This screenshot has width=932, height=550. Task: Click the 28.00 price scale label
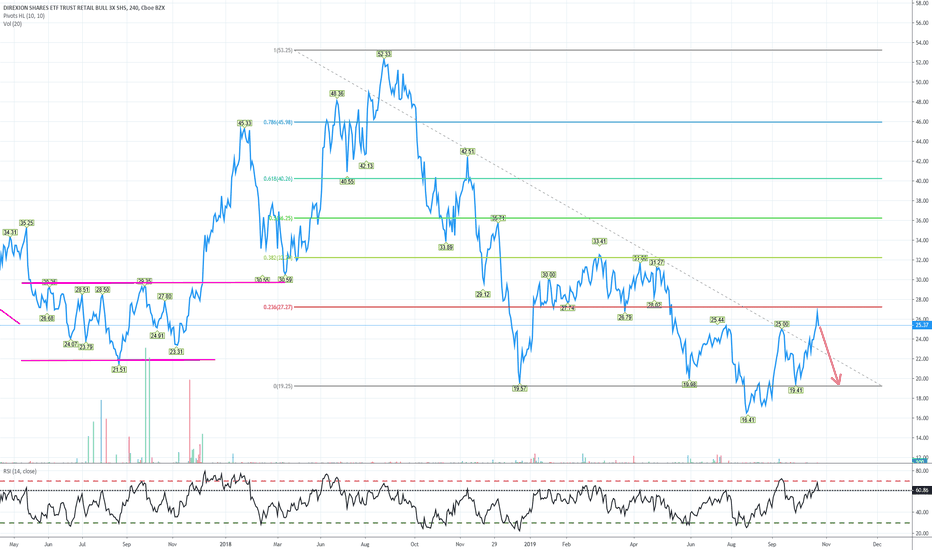click(921, 300)
